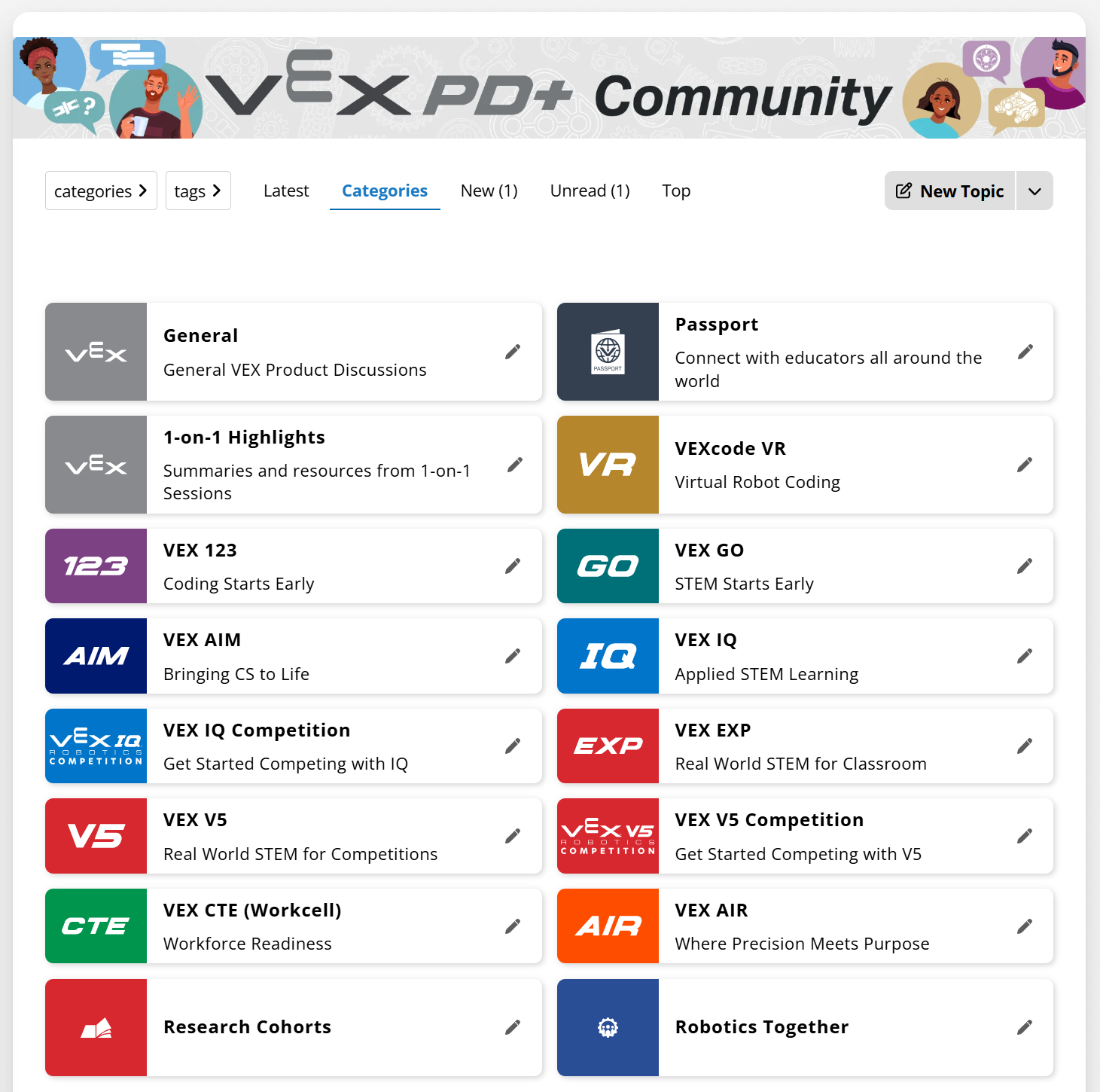The height and width of the screenshot is (1092, 1100).
Task: Select the Categories tab
Action: pyautogui.click(x=385, y=191)
